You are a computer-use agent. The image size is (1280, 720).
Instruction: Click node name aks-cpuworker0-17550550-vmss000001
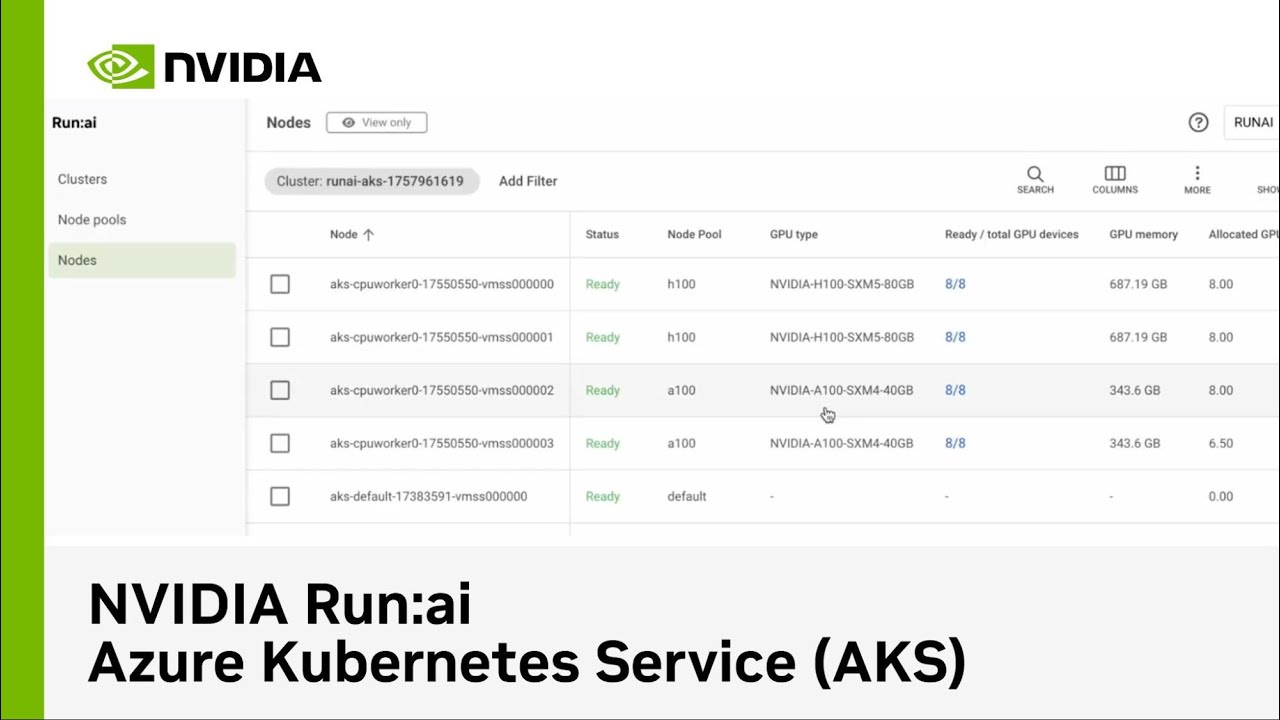pyautogui.click(x=442, y=337)
